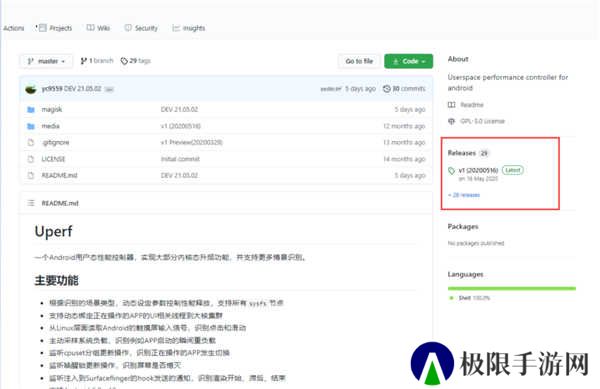Click the branch icon beside 1 branch
Viewport: 600px width, 389px height.
[83, 61]
